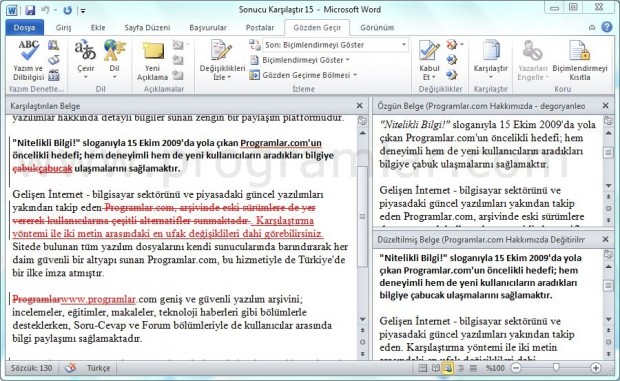
Task: Close the Karşılaştırılan Belge pane
Action: pyautogui.click(x=359, y=106)
